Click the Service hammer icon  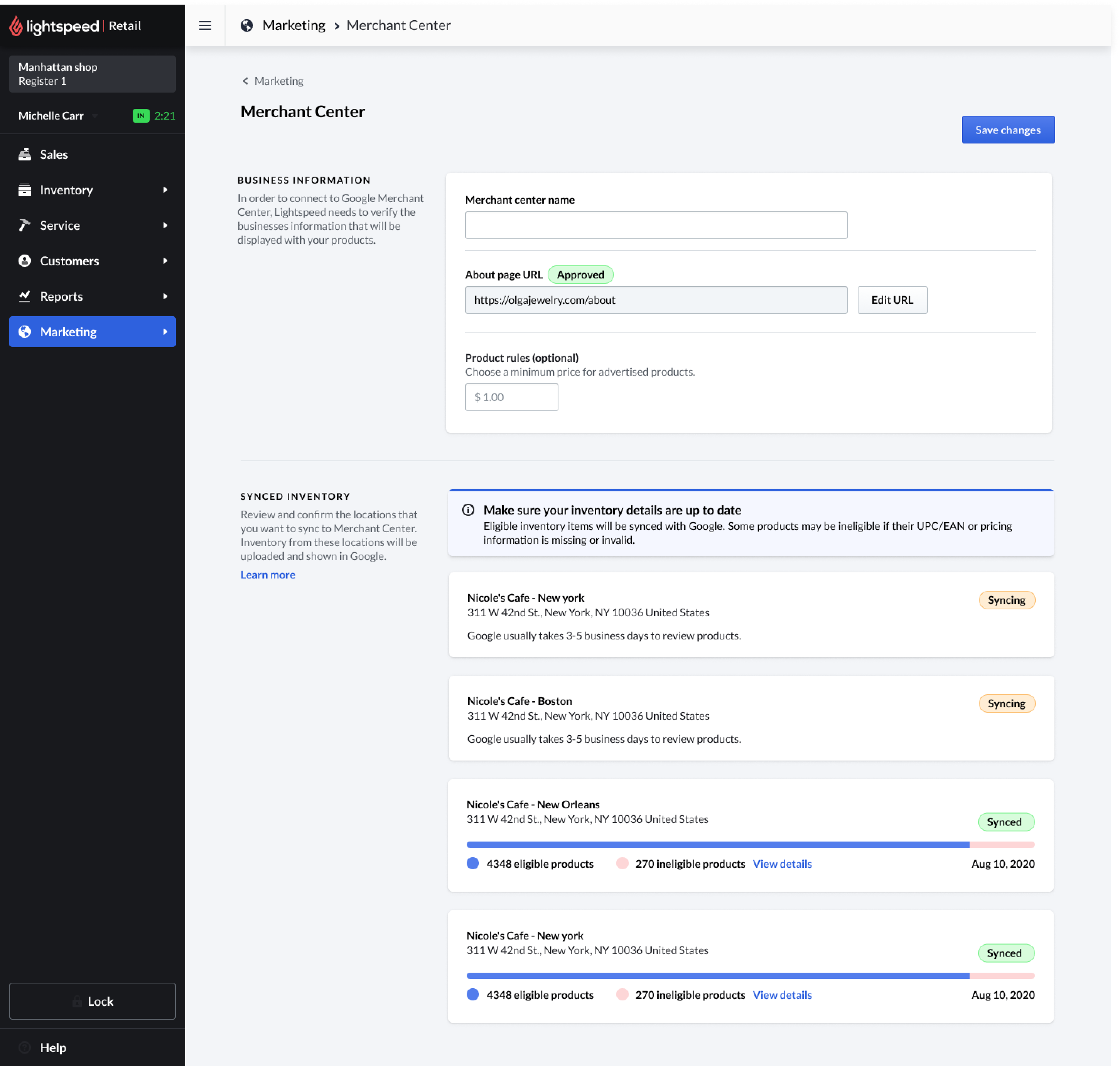[24, 226]
